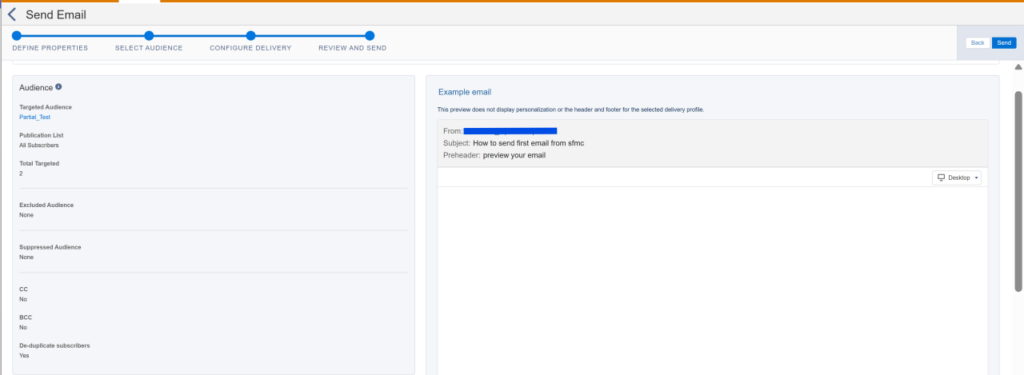Go back using the Send Email arrow
This screenshot has height=375, width=1024.
[12, 14]
